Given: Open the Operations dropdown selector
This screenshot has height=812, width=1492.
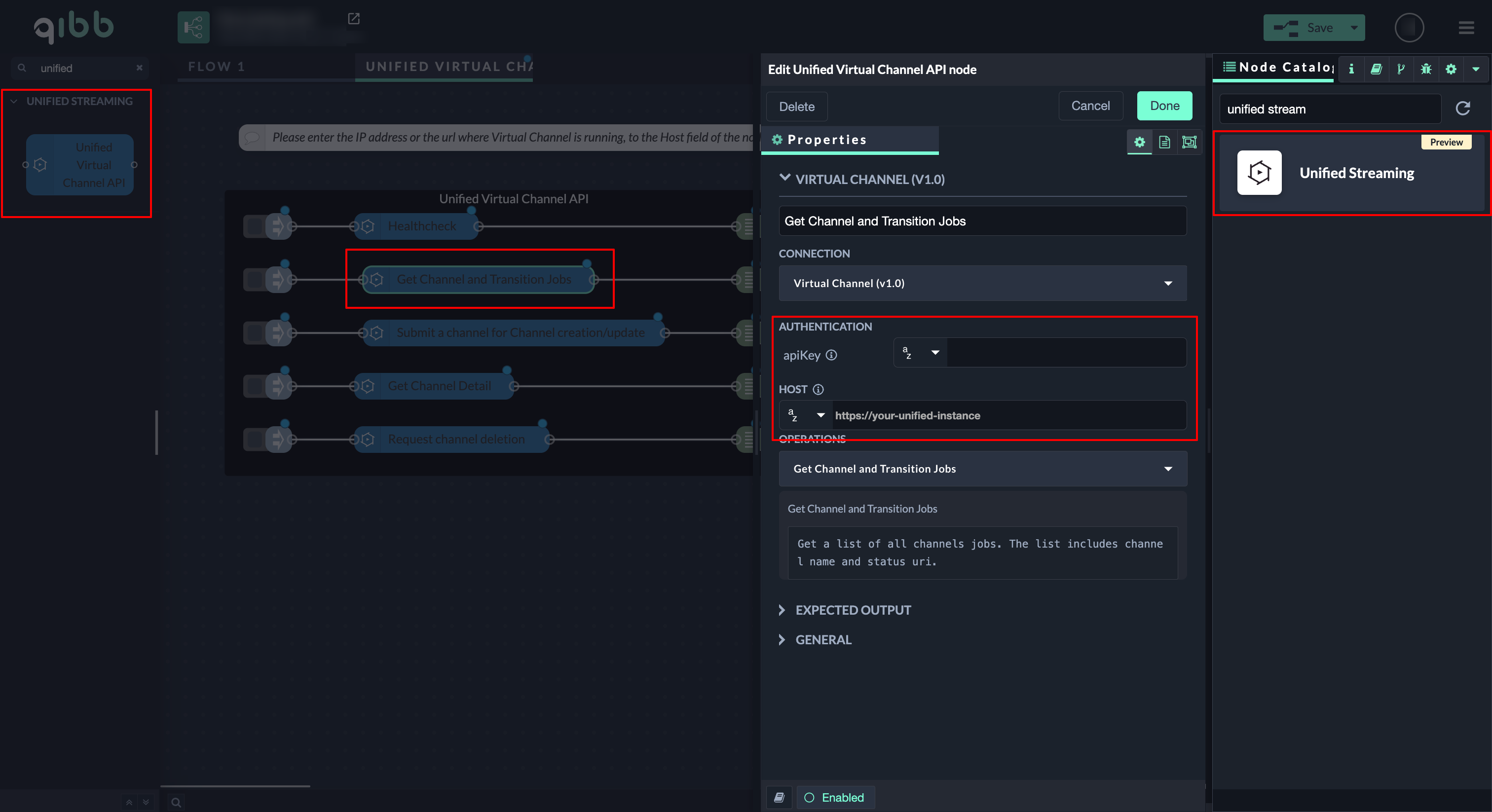Looking at the screenshot, I should 982,469.
